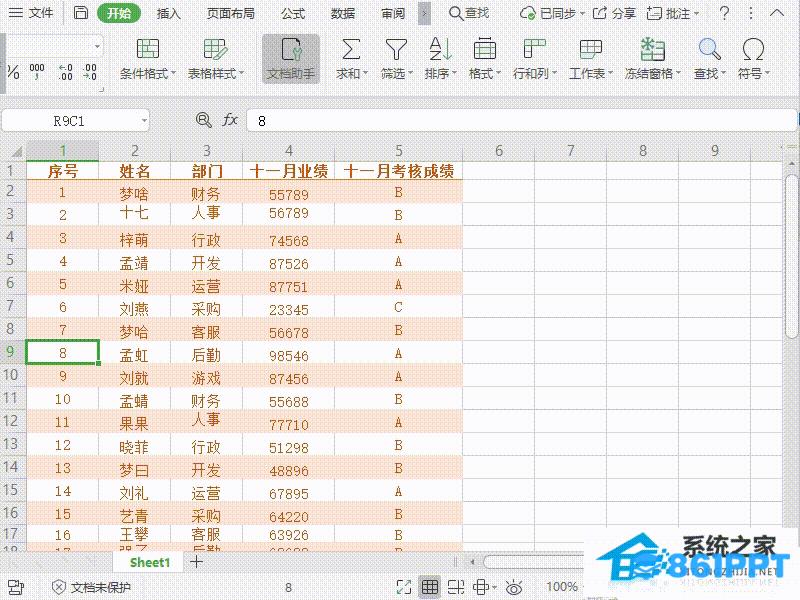
Task: Click the fx insert function button
Action: [x=230, y=120]
